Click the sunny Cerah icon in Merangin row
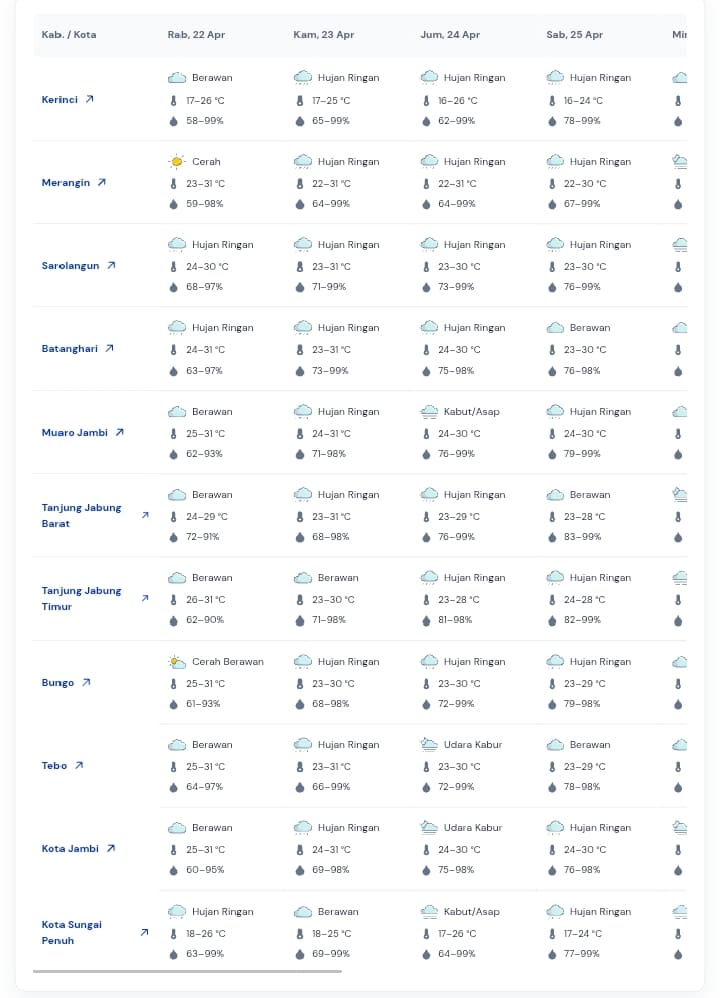 [x=177, y=161]
